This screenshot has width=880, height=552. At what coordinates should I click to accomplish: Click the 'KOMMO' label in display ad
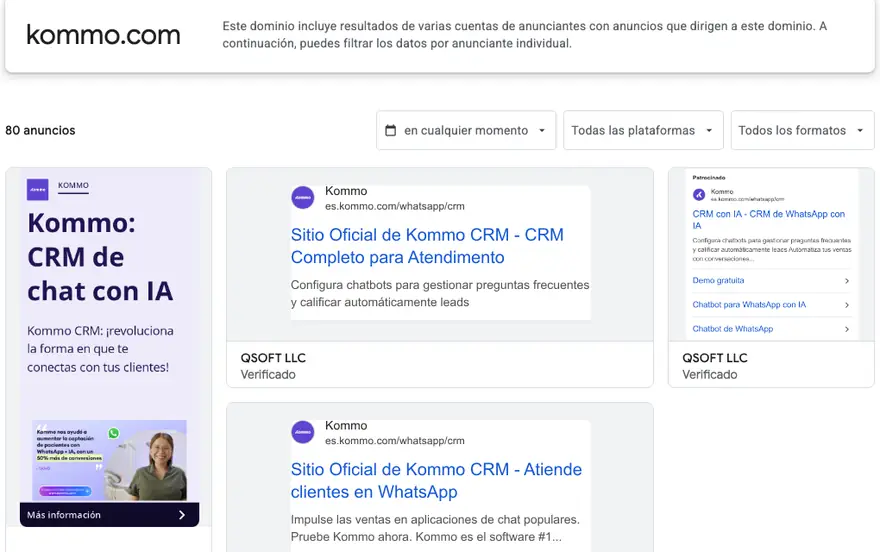(73, 186)
